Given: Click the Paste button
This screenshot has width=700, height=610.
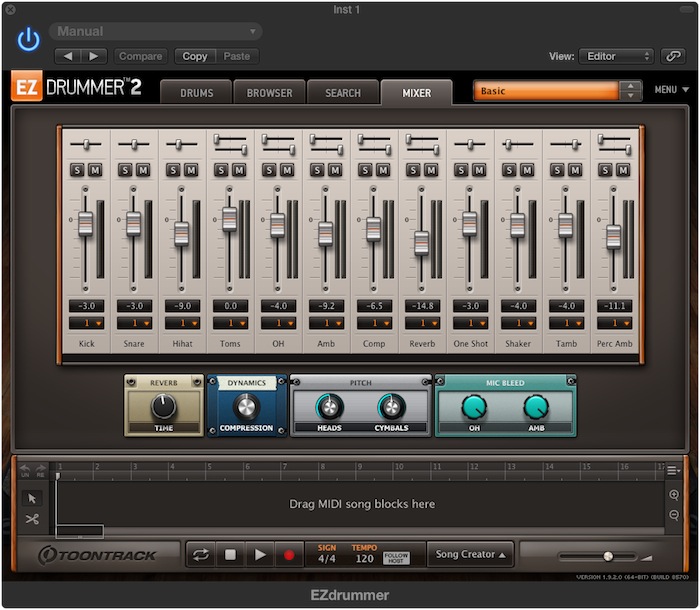Looking at the screenshot, I should 237,56.
